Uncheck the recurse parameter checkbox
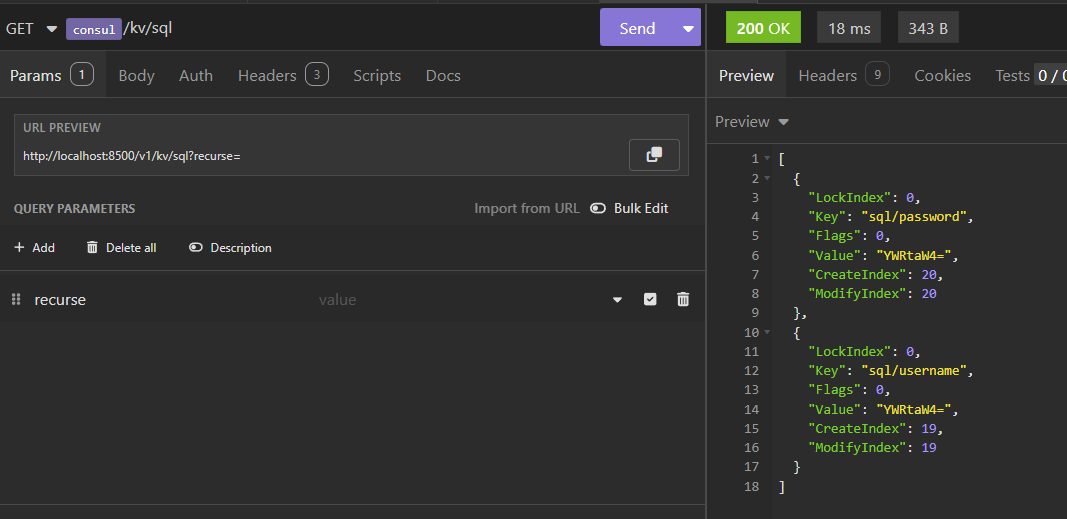 pos(650,299)
